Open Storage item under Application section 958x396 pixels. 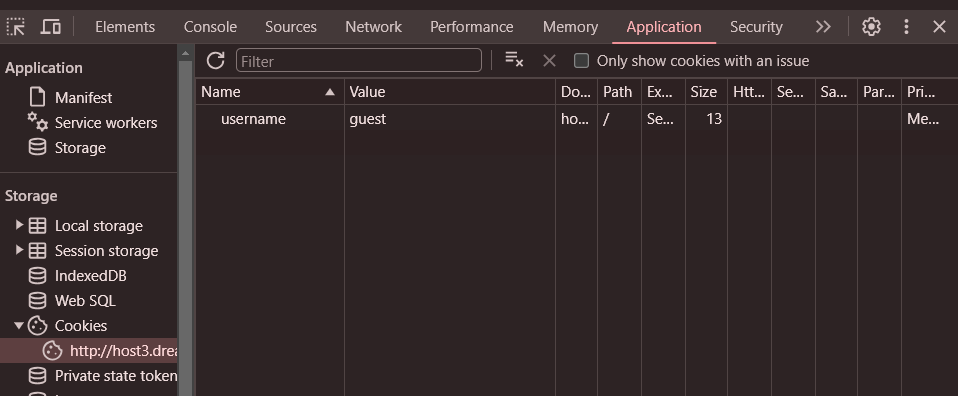click(80, 148)
